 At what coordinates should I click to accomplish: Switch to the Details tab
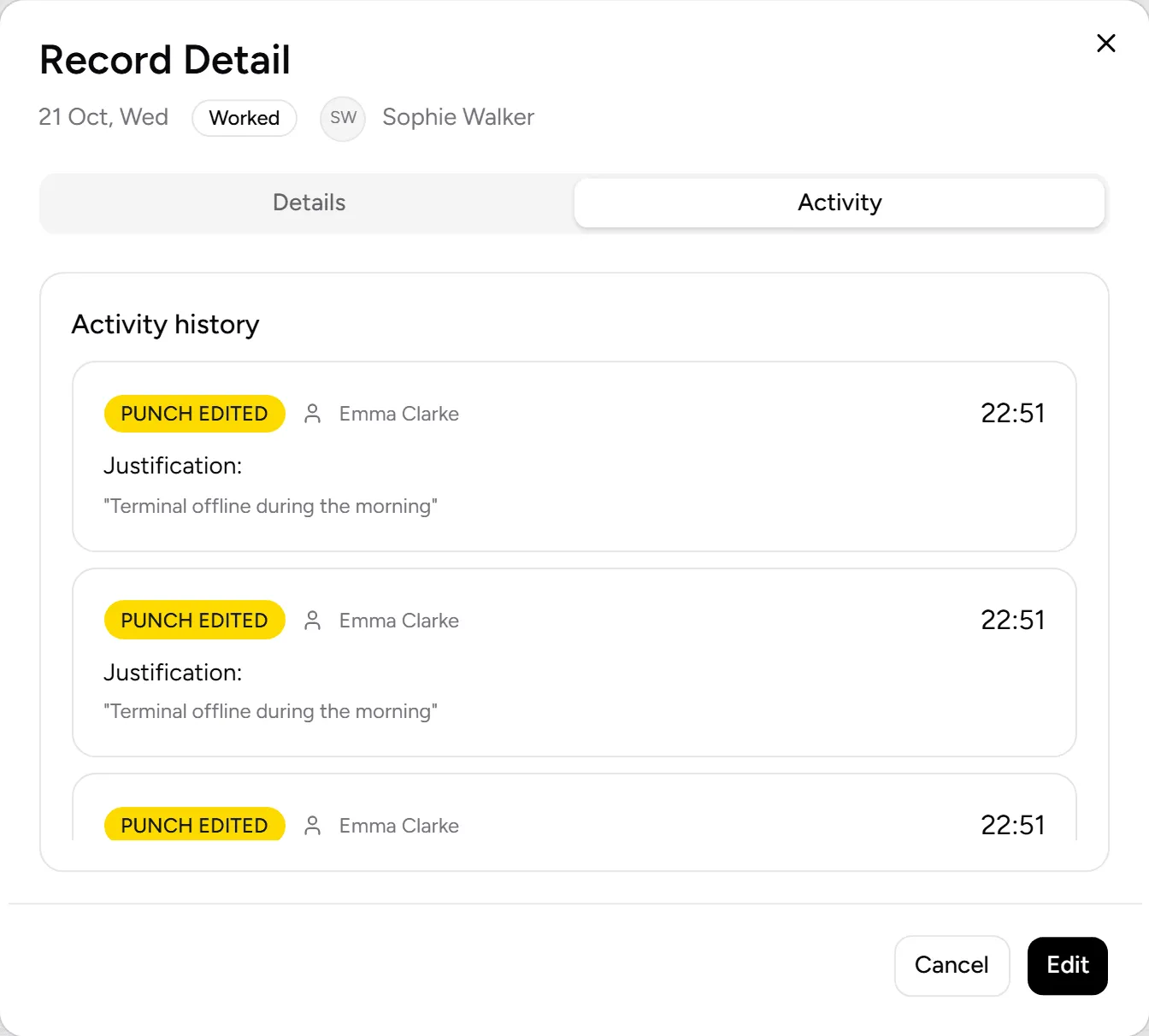tap(309, 203)
